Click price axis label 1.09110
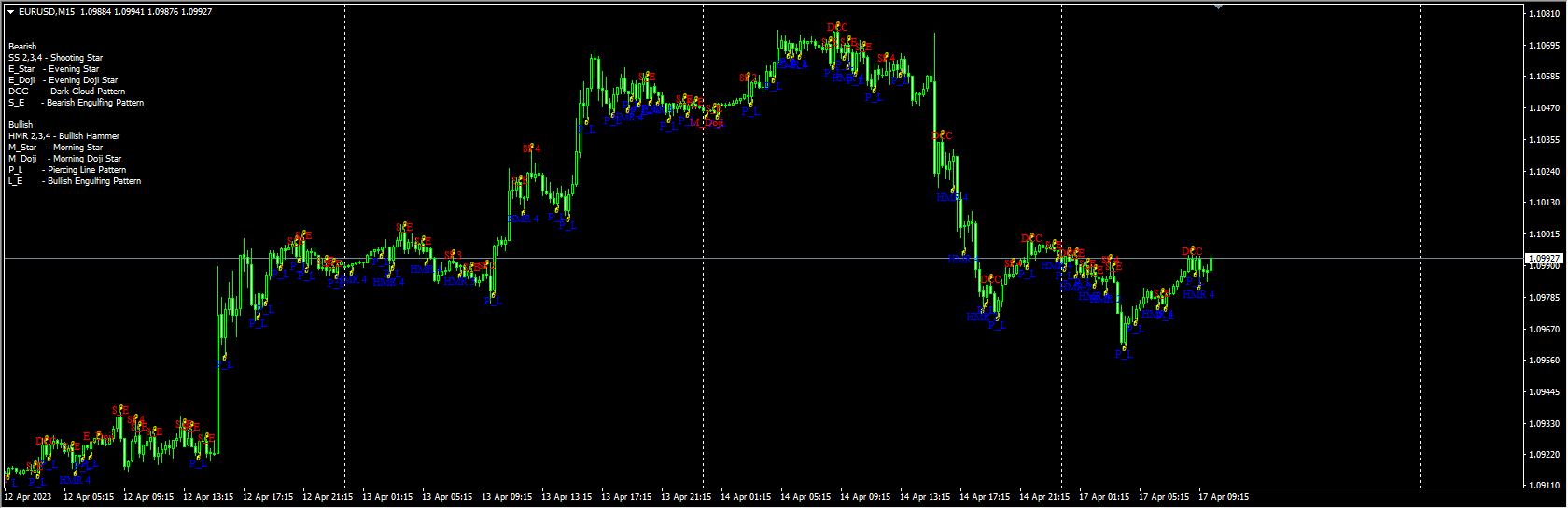1568x509 pixels. [1545, 486]
